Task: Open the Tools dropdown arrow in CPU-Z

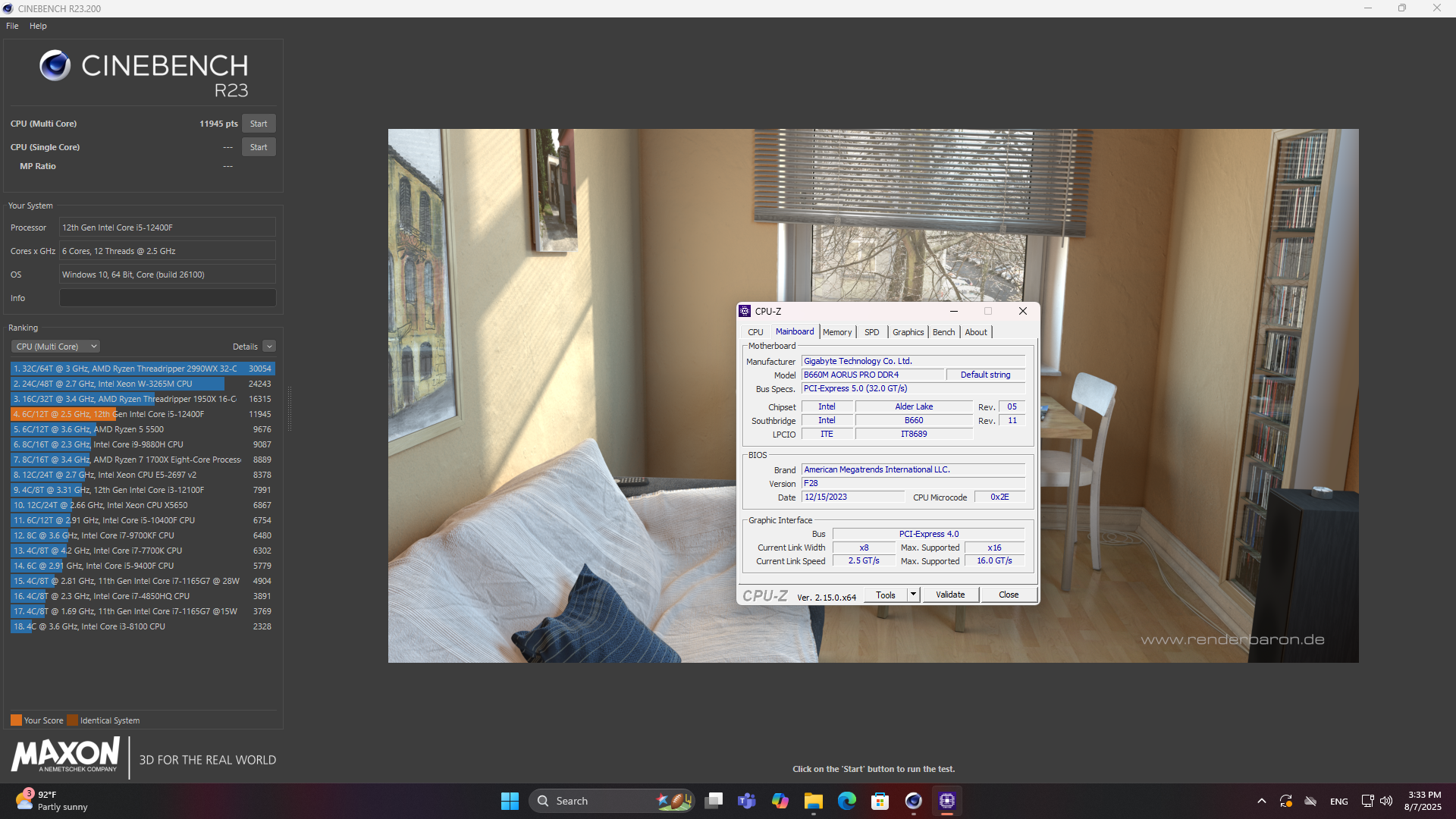Action: click(x=914, y=595)
